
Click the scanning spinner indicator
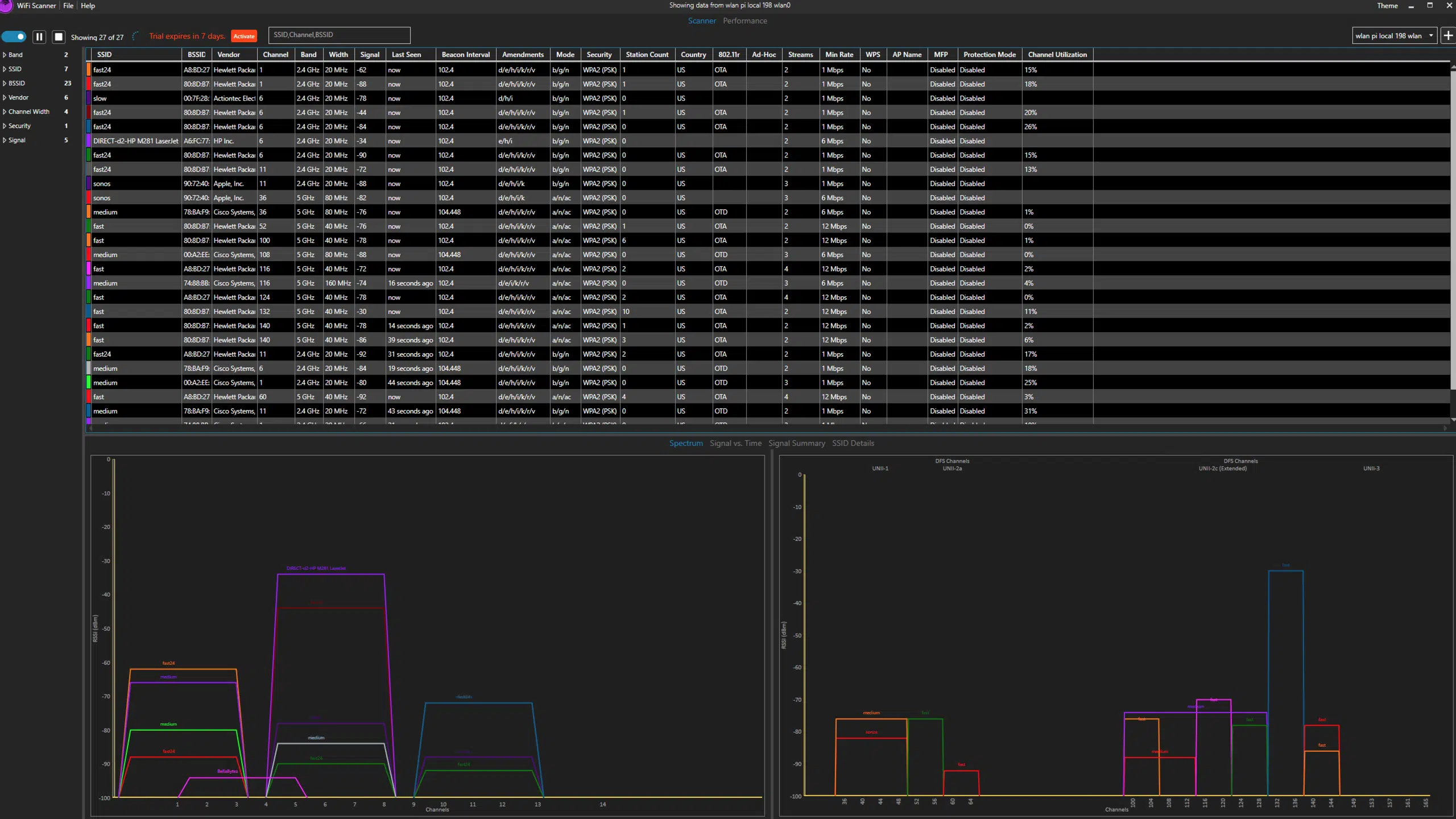click(136, 36)
